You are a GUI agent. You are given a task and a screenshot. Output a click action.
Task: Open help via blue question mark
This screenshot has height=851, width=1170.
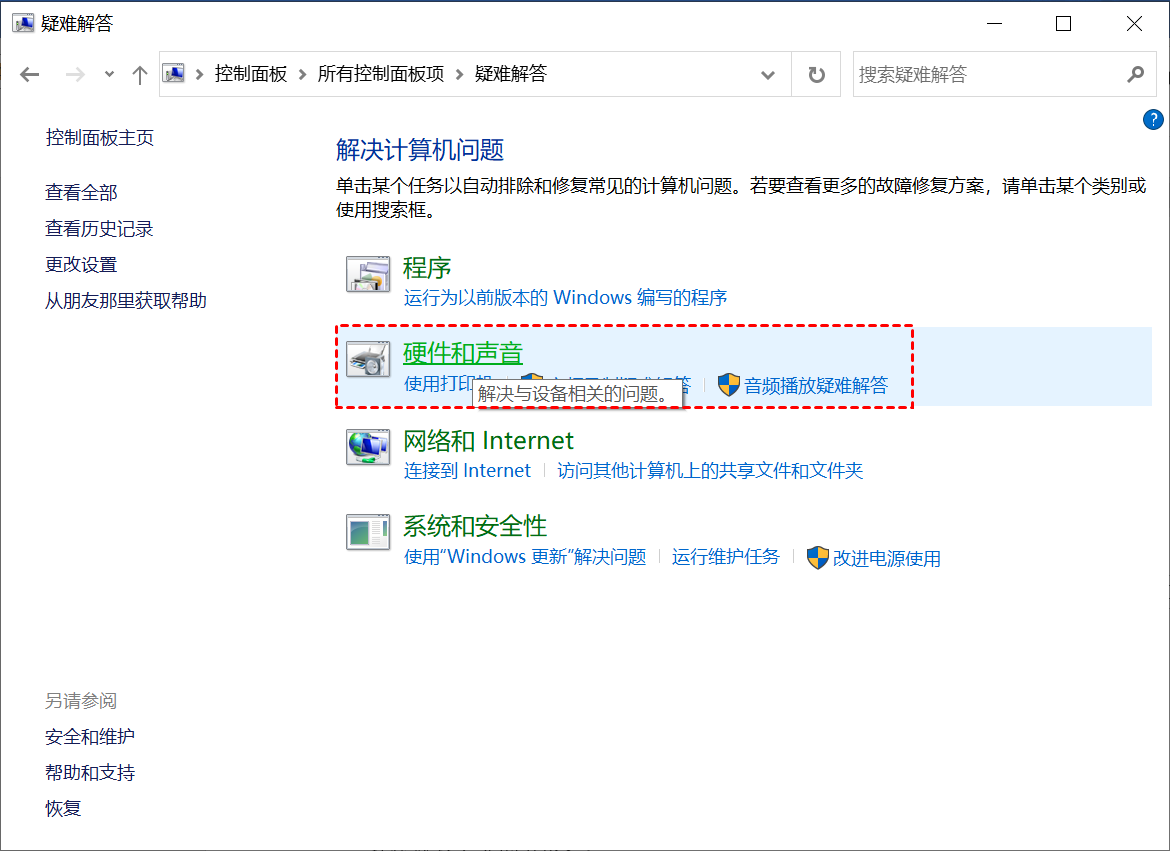(x=1153, y=119)
